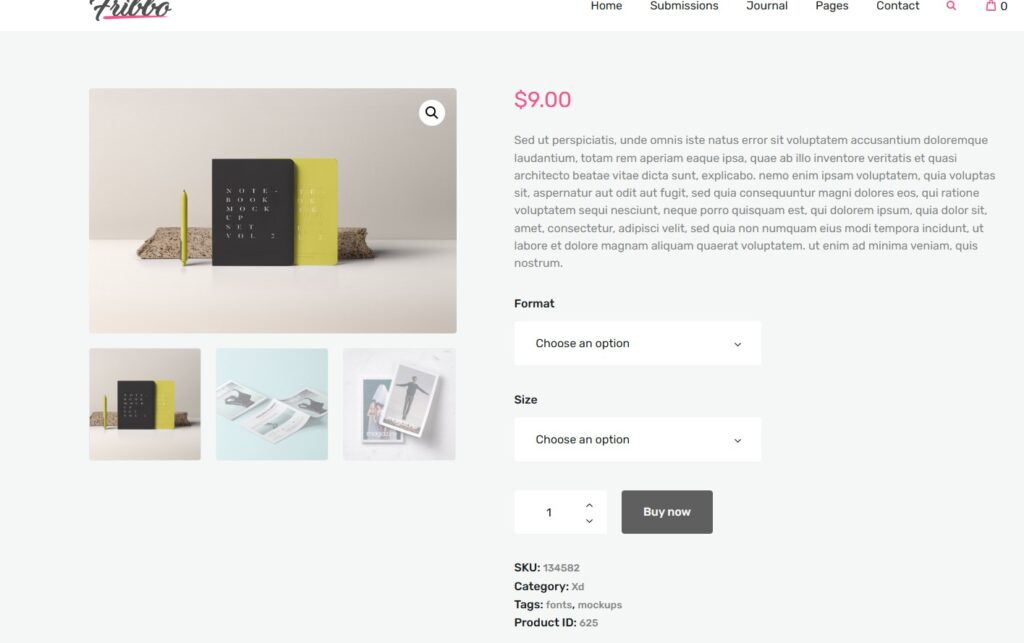
Task: Click the mockups tag link
Action: [599, 605]
